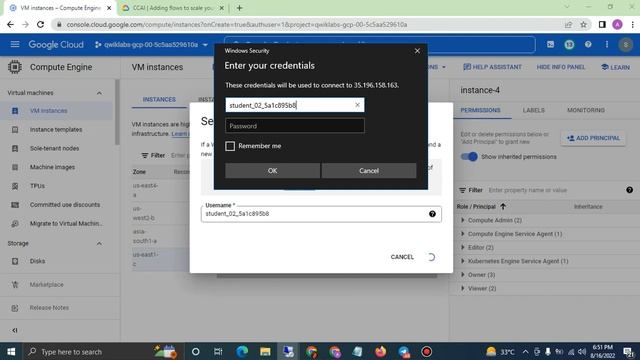Open Instance templates in sidebar

pos(56,129)
